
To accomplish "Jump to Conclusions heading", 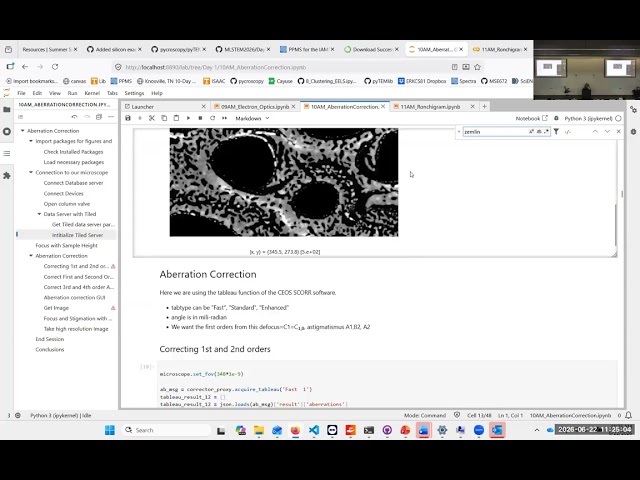I will coord(50,349).
